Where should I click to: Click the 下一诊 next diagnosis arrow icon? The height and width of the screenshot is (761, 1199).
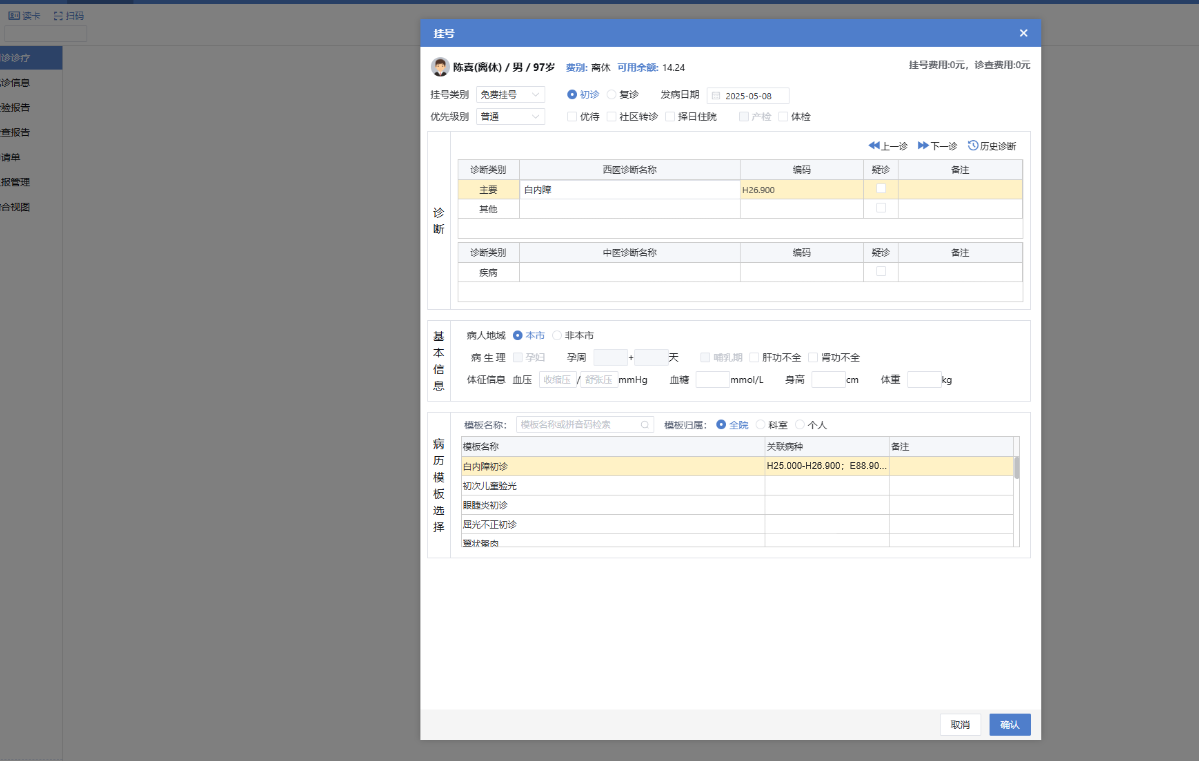(923, 146)
